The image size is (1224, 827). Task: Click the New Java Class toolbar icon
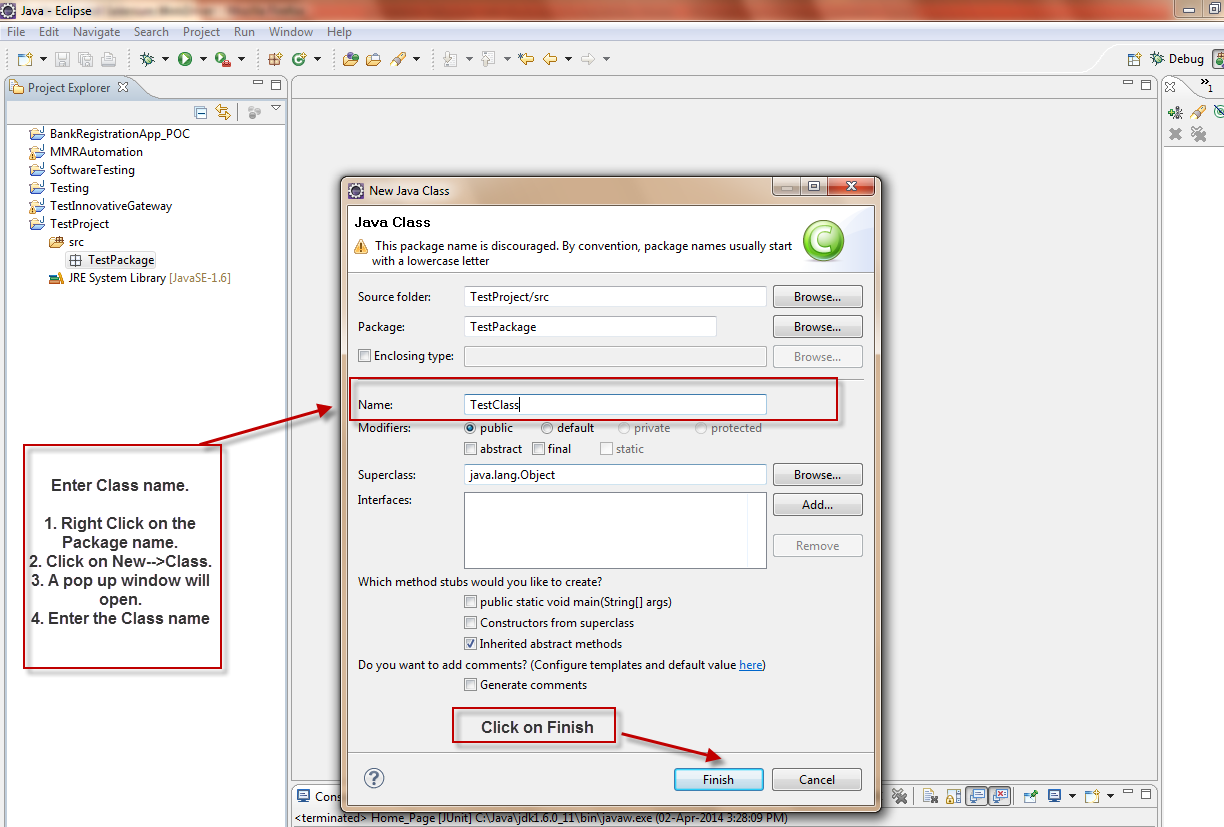coord(299,59)
